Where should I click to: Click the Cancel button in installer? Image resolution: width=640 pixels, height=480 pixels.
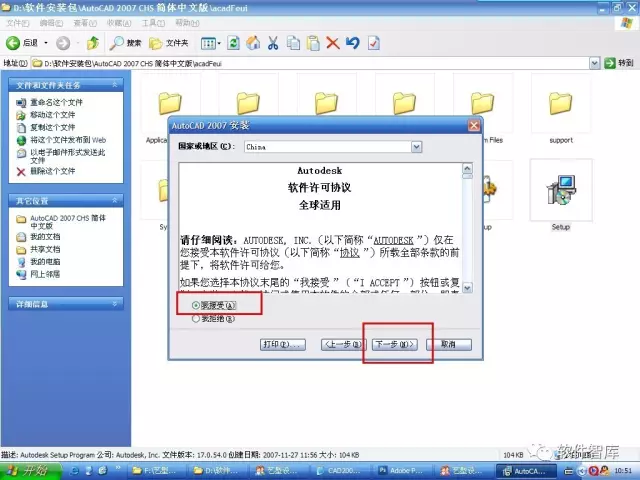449,344
